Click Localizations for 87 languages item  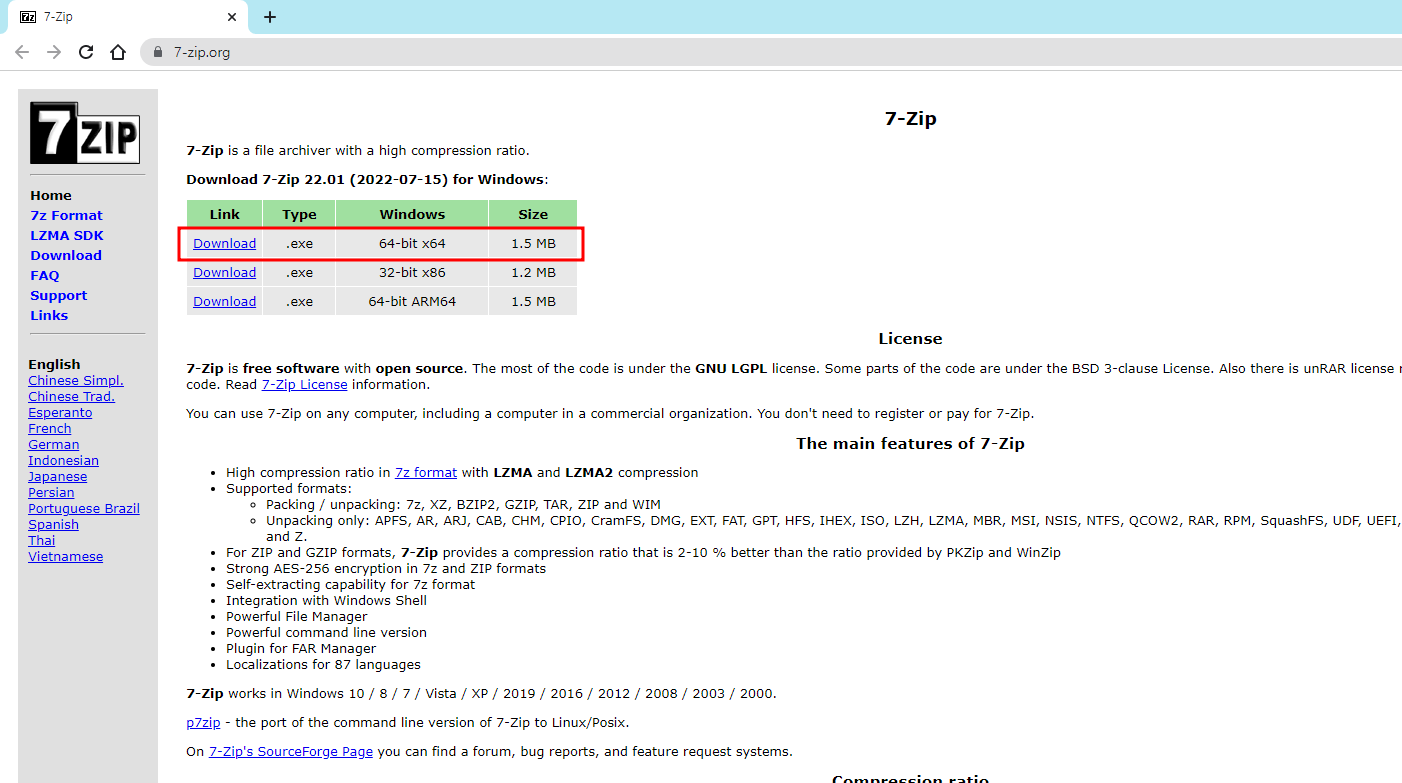[323, 665]
